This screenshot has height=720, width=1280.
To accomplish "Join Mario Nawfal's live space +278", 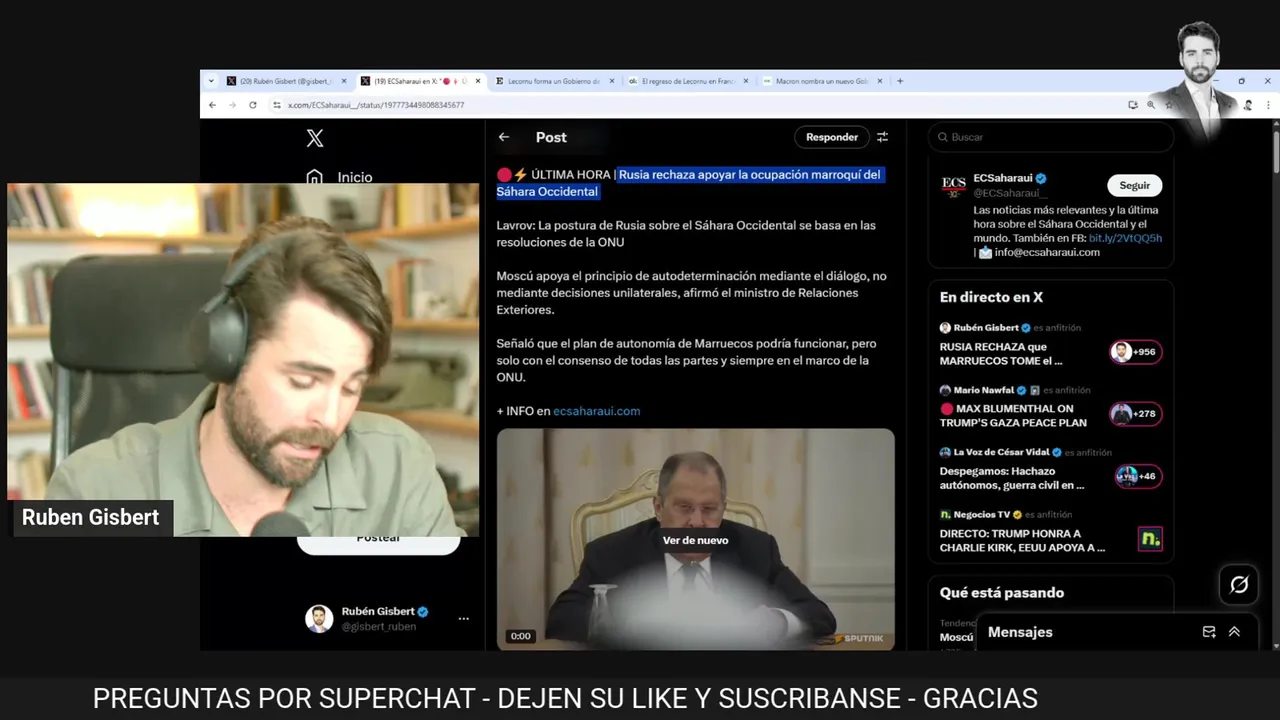I will coord(1135,414).
